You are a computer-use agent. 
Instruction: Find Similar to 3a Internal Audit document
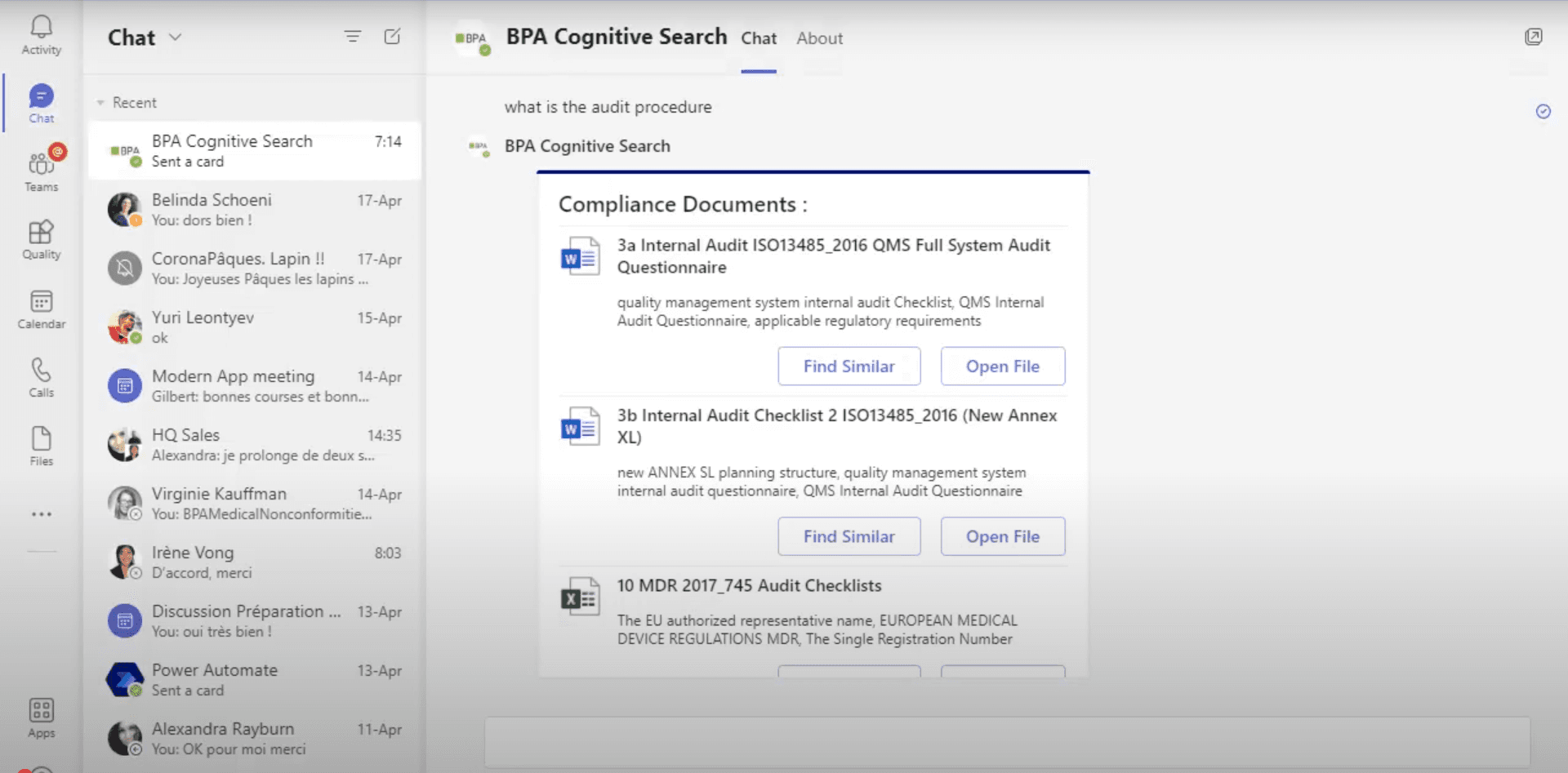coord(849,367)
